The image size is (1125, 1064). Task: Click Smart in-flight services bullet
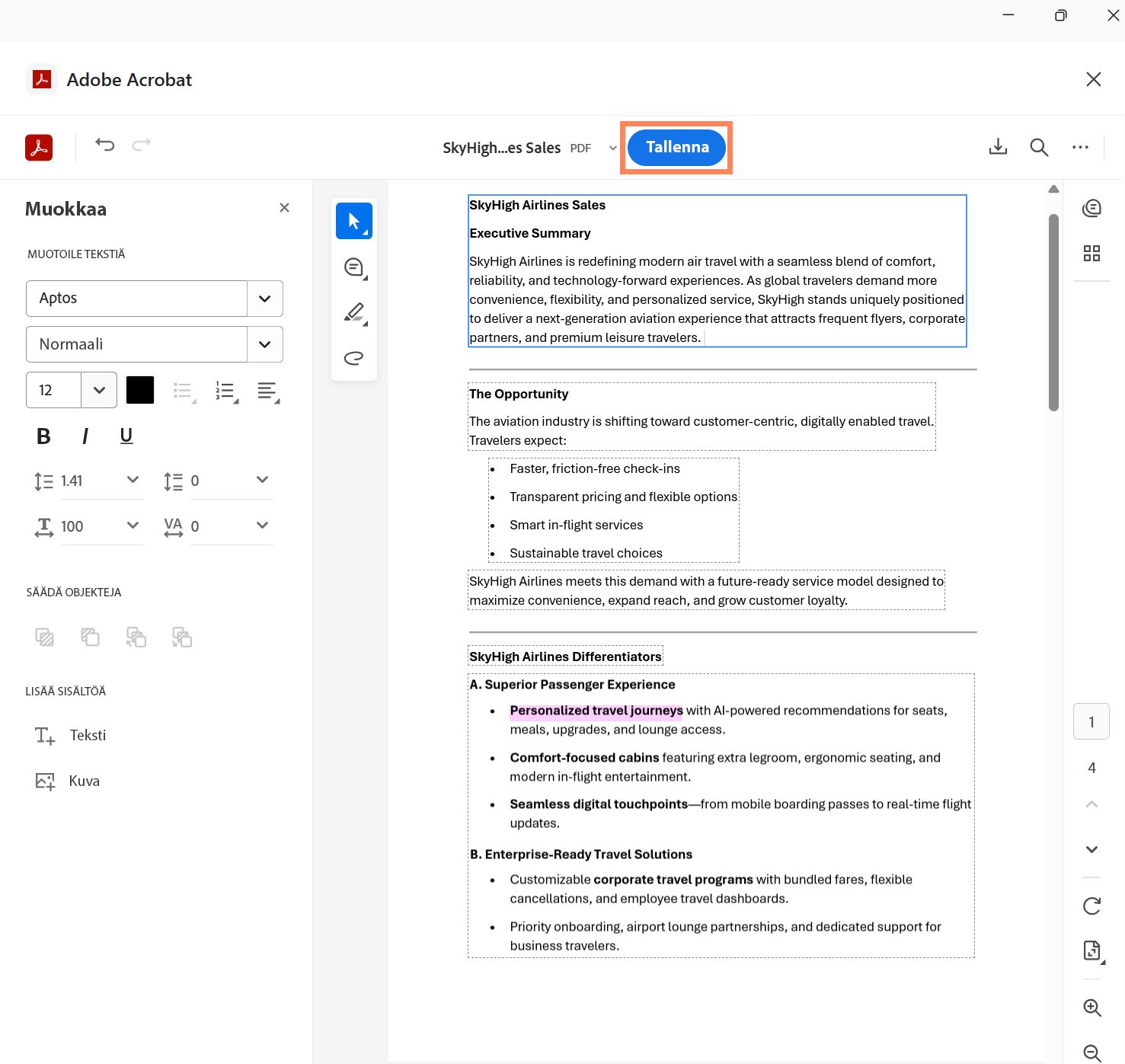[577, 525]
